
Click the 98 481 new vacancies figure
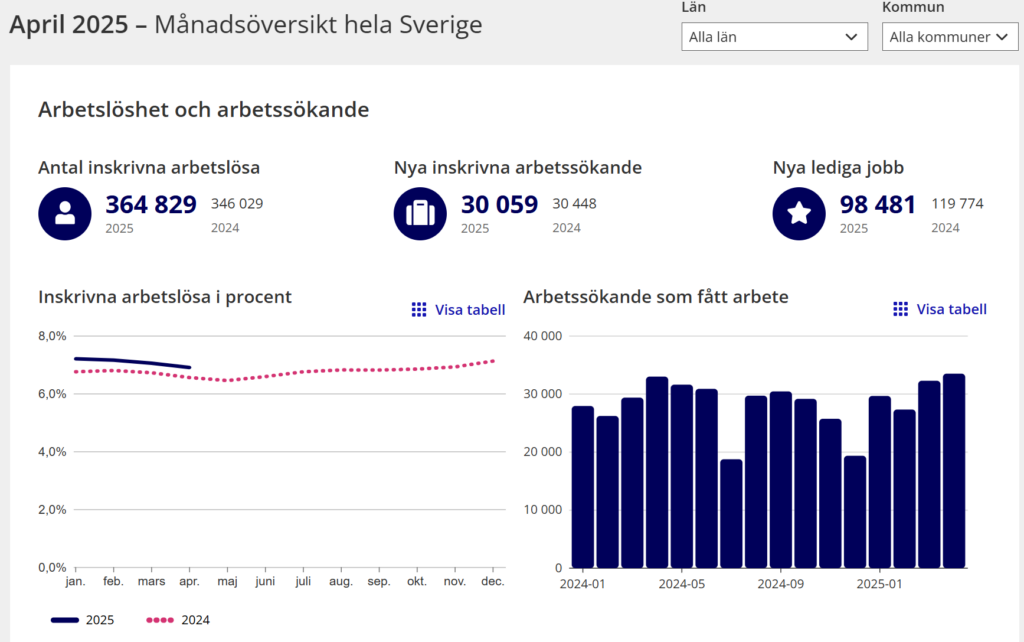click(x=877, y=205)
